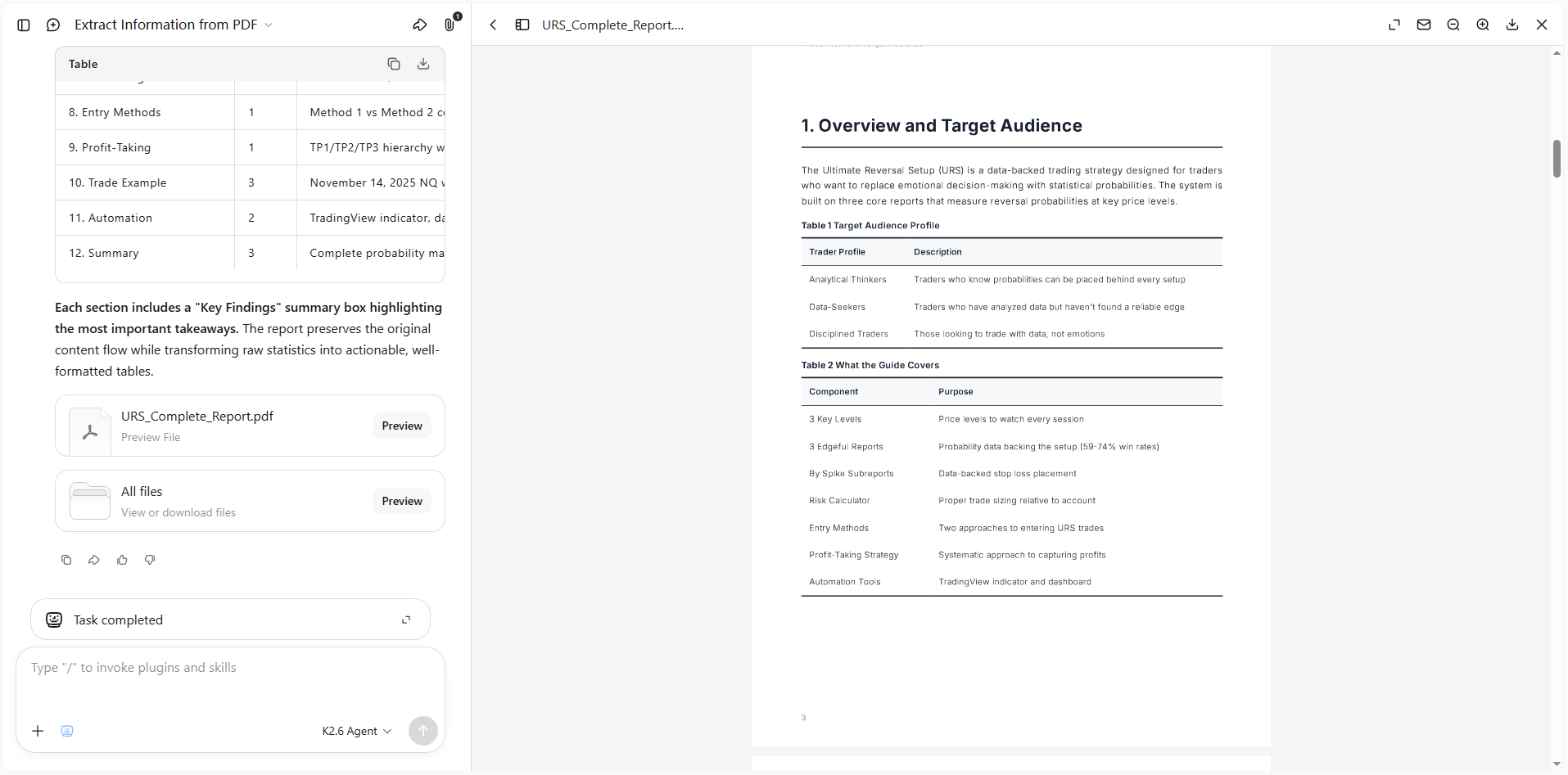
Task: Toggle the left sidebar panel icon
Action: 24,25
